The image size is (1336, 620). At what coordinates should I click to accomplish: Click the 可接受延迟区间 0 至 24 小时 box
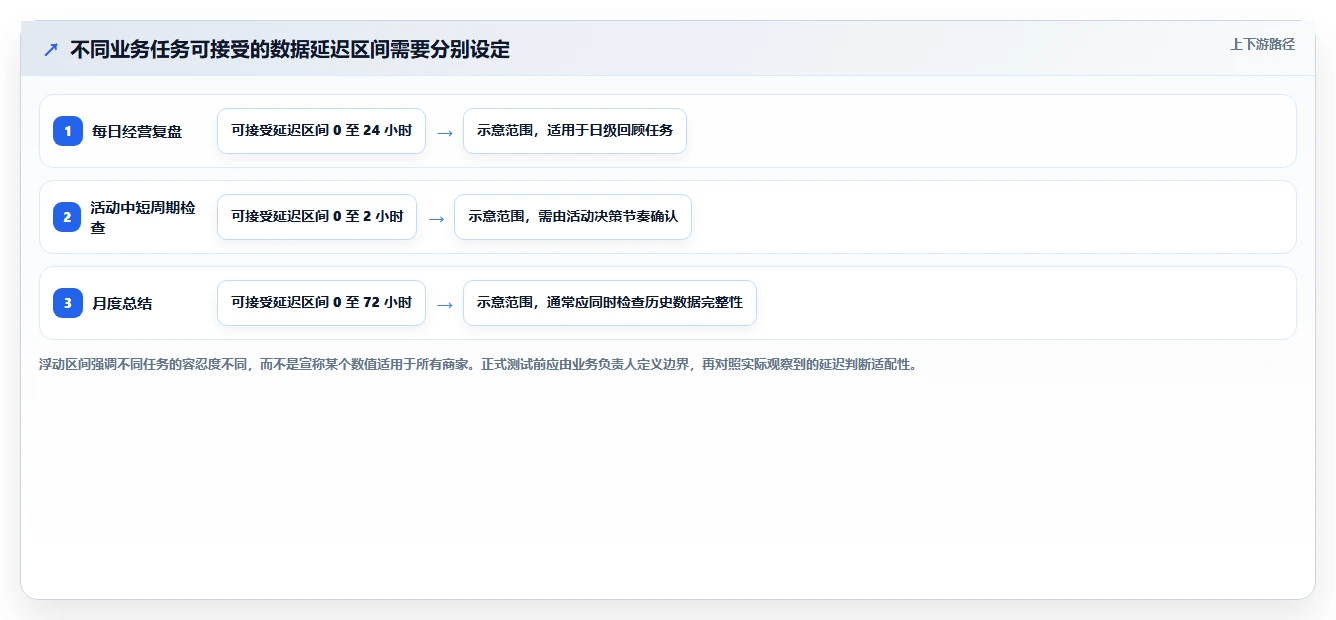point(321,131)
